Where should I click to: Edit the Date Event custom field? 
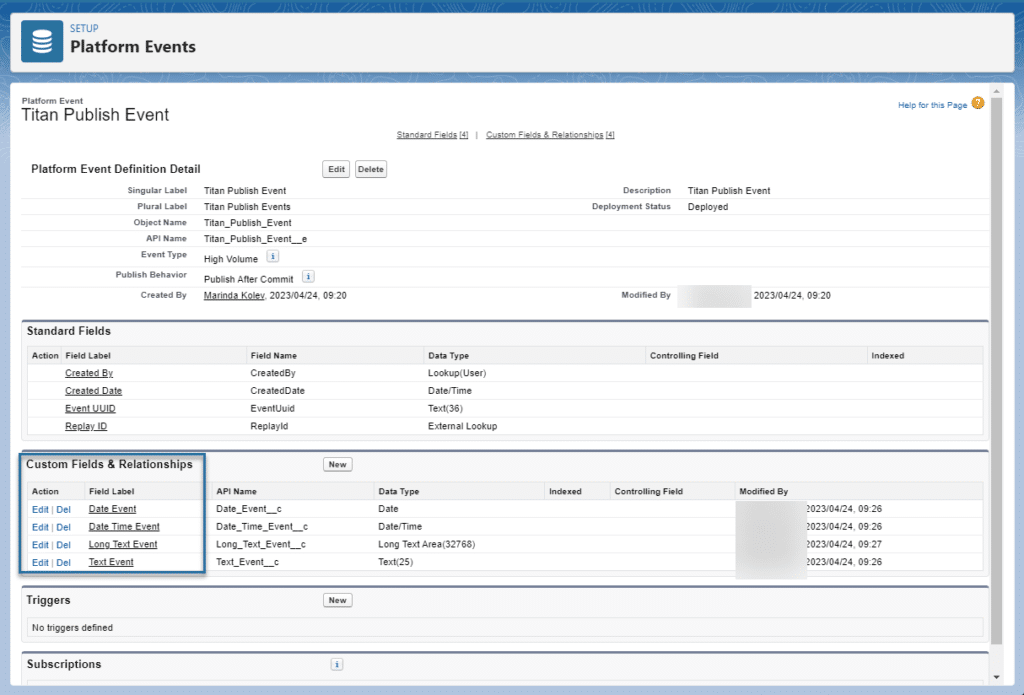click(40, 509)
